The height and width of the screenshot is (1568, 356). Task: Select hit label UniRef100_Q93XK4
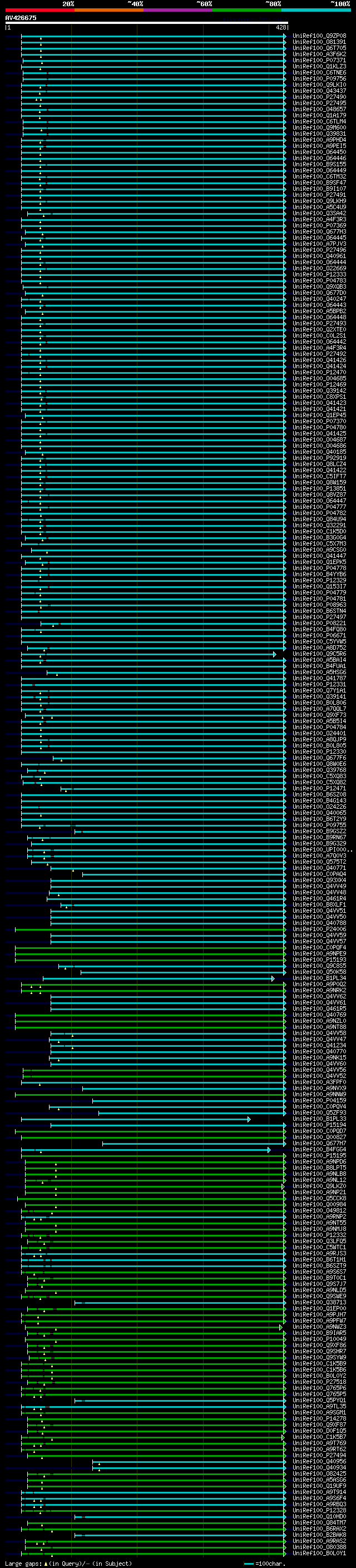tap(319, 879)
